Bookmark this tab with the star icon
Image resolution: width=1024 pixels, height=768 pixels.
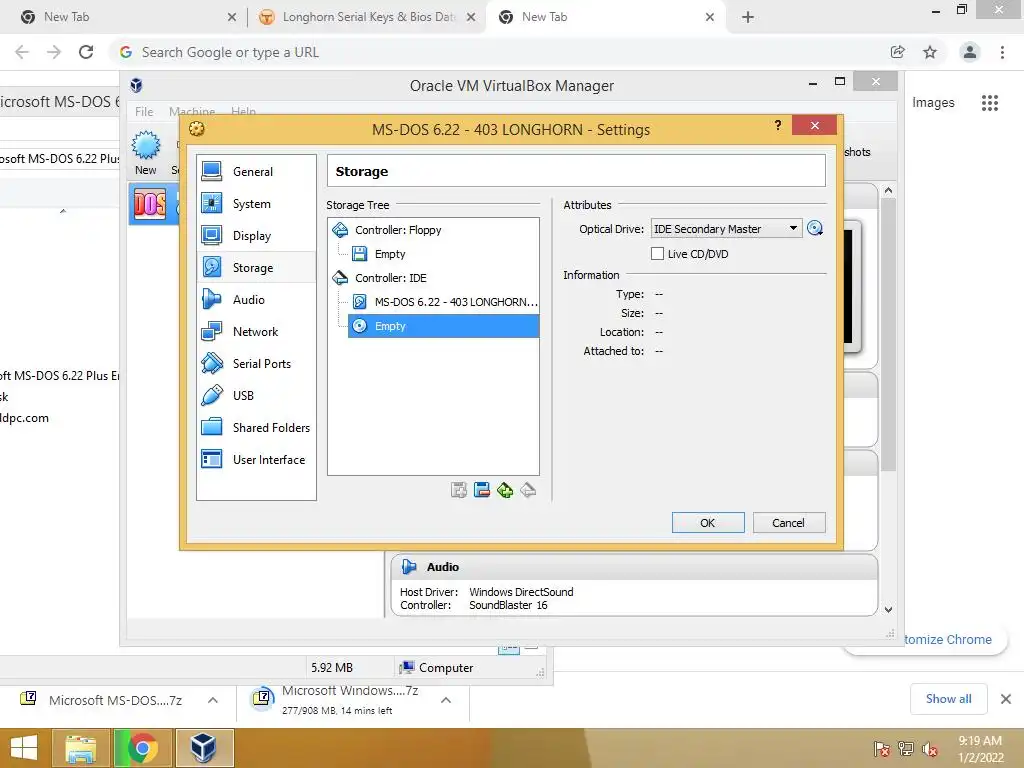pos(930,52)
